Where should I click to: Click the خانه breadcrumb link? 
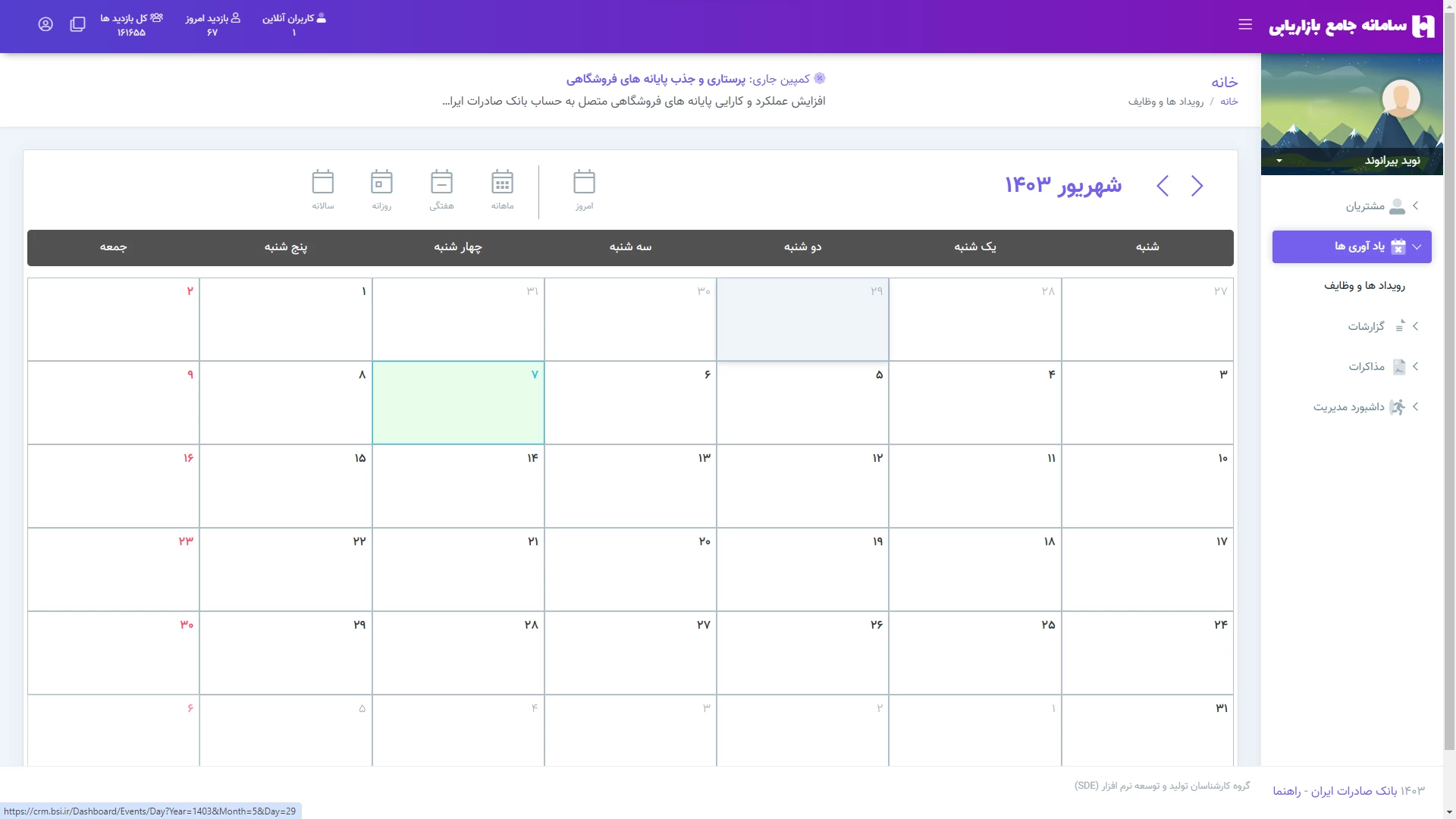click(x=1229, y=102)
